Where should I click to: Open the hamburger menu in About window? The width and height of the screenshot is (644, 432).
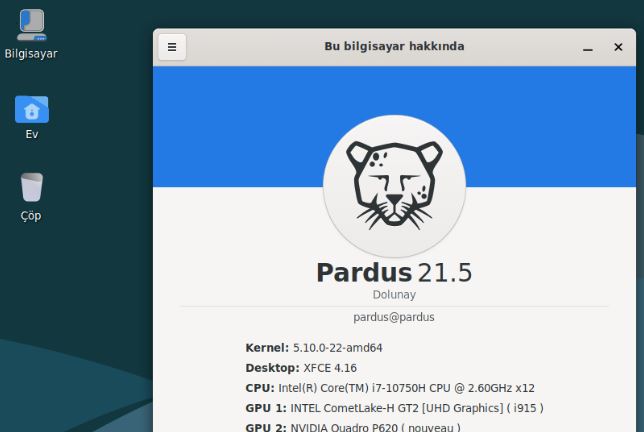(172, 47)
